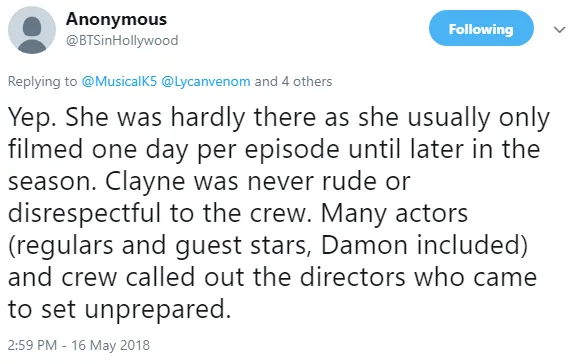This screenshot has height=364, width=578.
Task: Open the Anonymous display name
Action: pyautogui.click(x=116, y=19)
